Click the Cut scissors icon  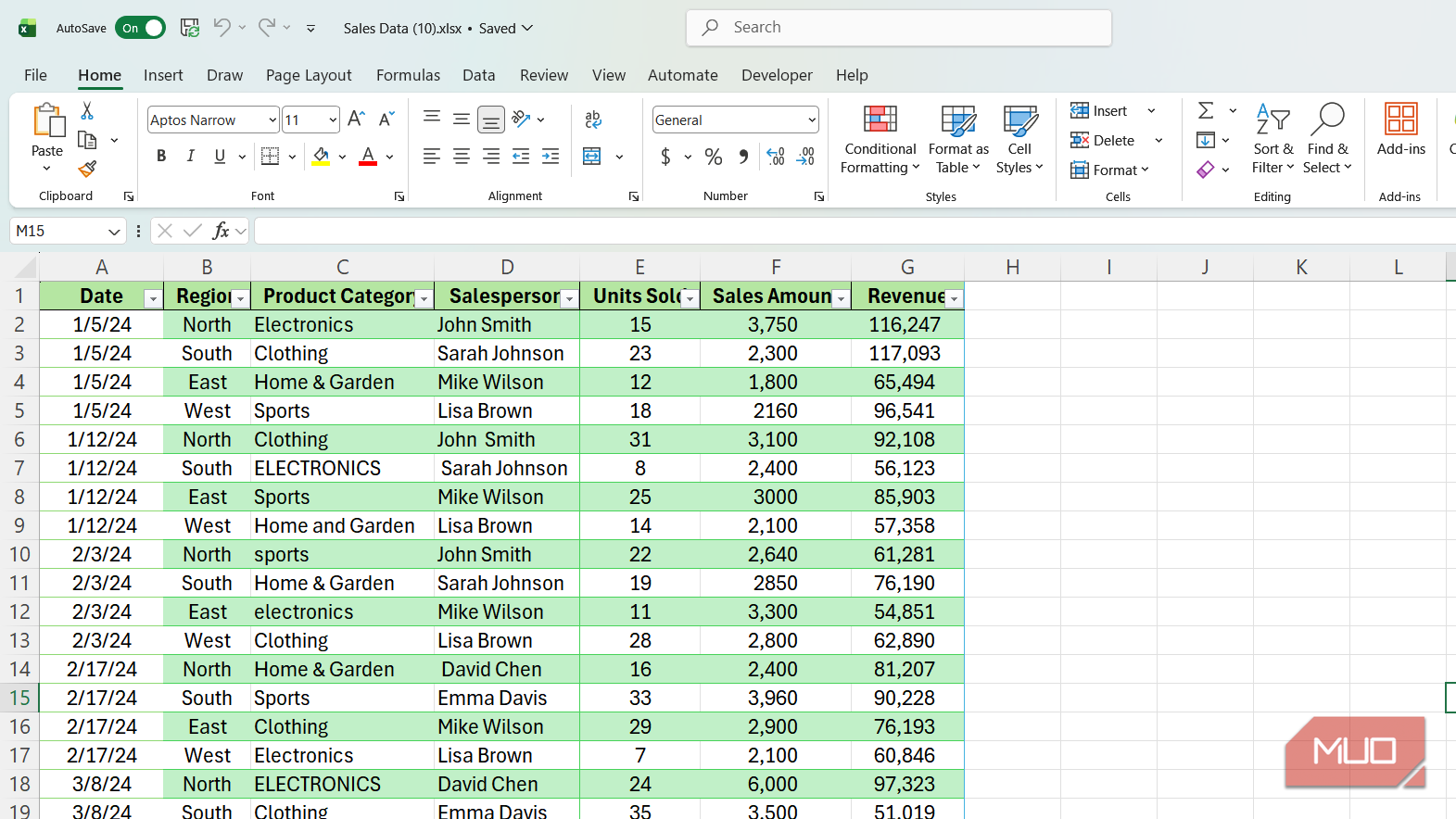coord(87,111)
